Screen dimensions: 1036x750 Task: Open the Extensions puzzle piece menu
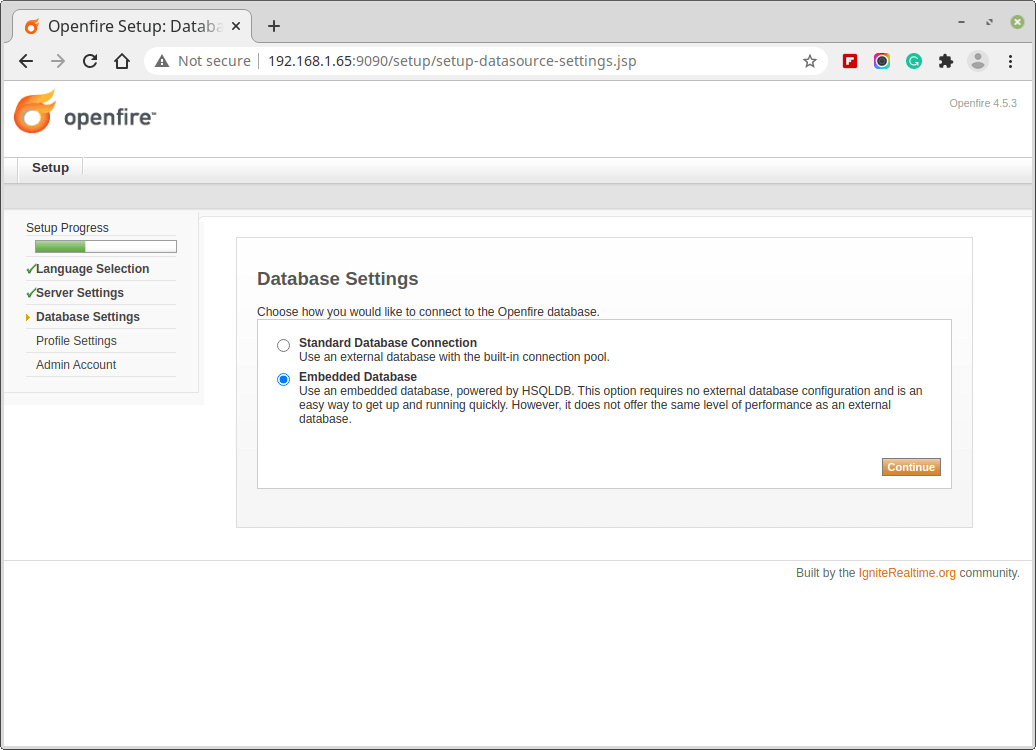point(946,61)
